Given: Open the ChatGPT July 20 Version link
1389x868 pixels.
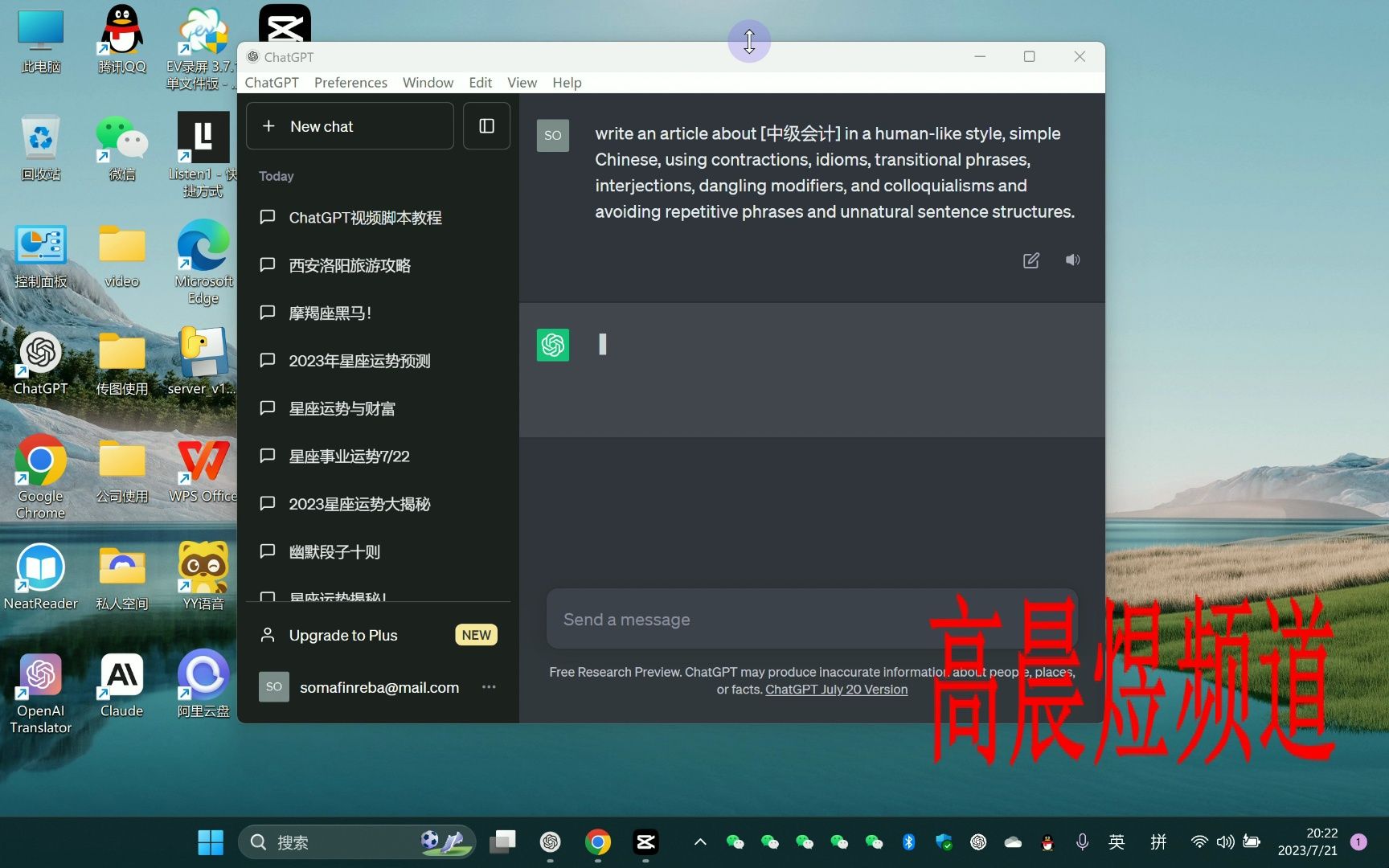Looking at the screenshot, I should pos(836,690).
